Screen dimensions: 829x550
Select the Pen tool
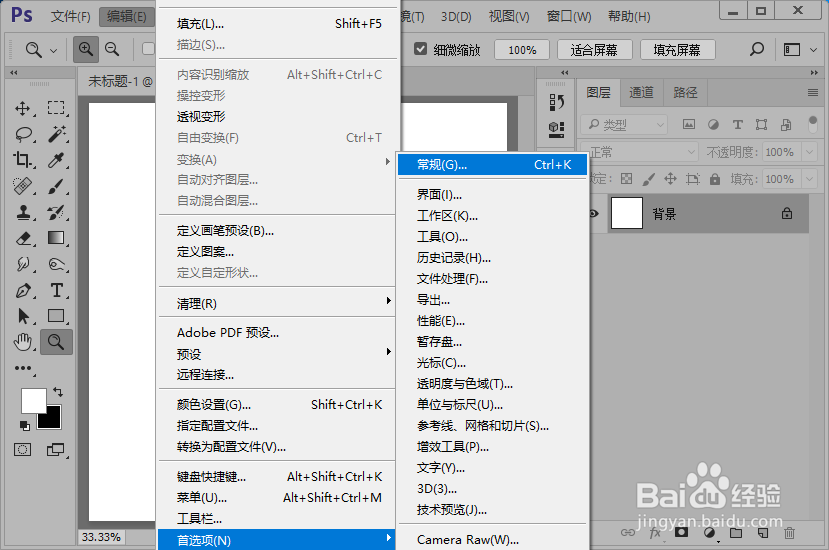coord(23,290)
